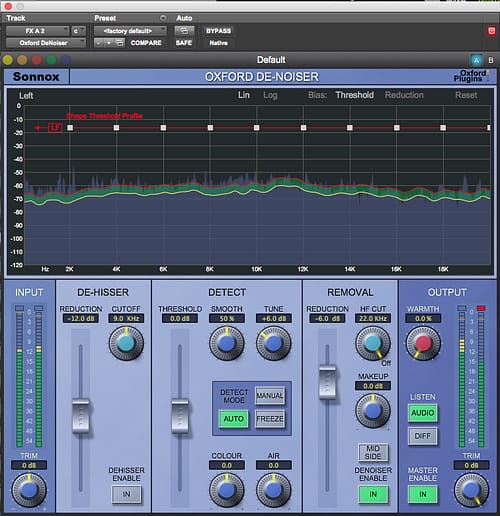The width and height of the screenshot is (500, 516).
Task: Select Lin frequency scale
Action: coord(244,95)
